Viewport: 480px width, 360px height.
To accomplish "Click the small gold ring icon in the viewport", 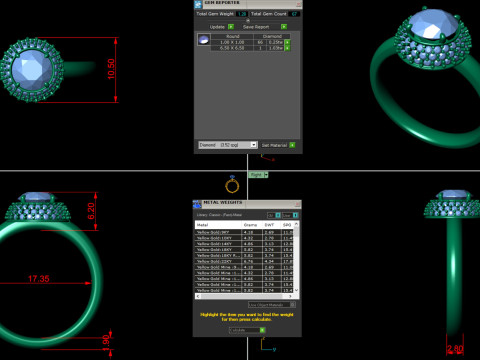I will click(x=232, y=185).
